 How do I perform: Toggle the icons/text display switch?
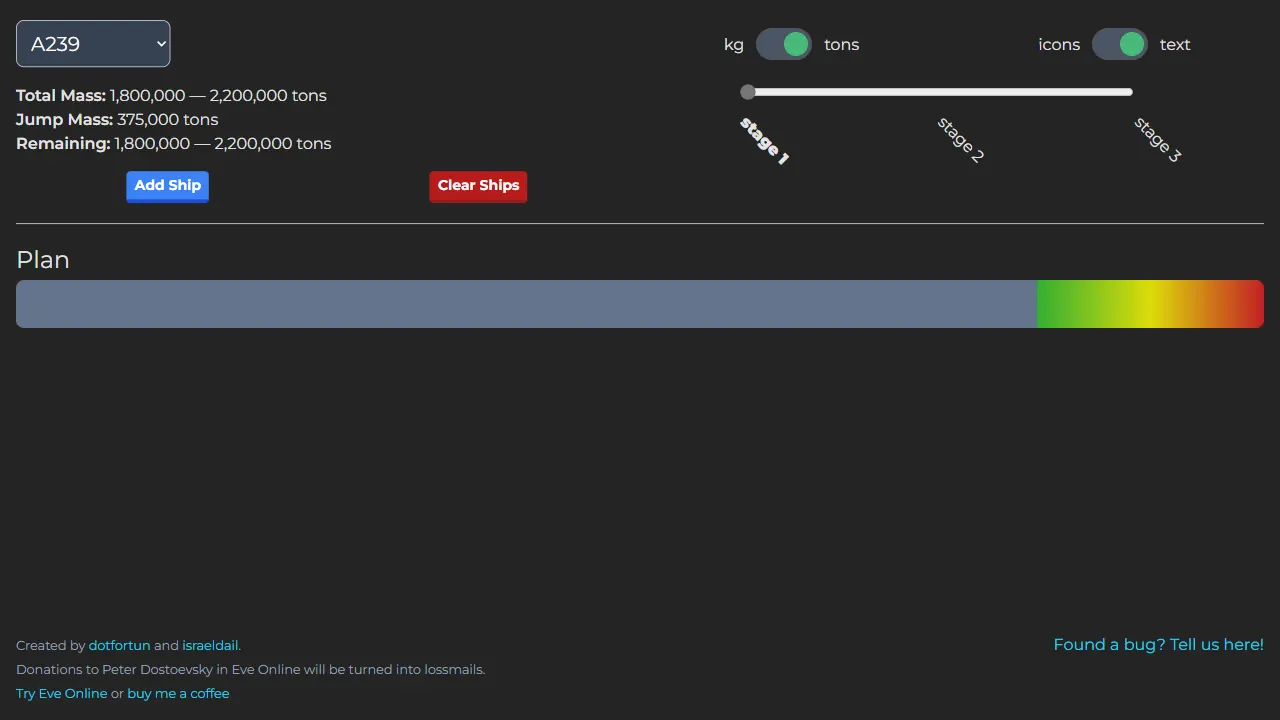tap(1120, 44)
